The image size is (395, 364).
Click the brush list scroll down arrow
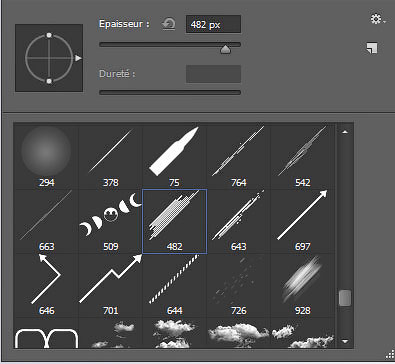pos(345,341)
